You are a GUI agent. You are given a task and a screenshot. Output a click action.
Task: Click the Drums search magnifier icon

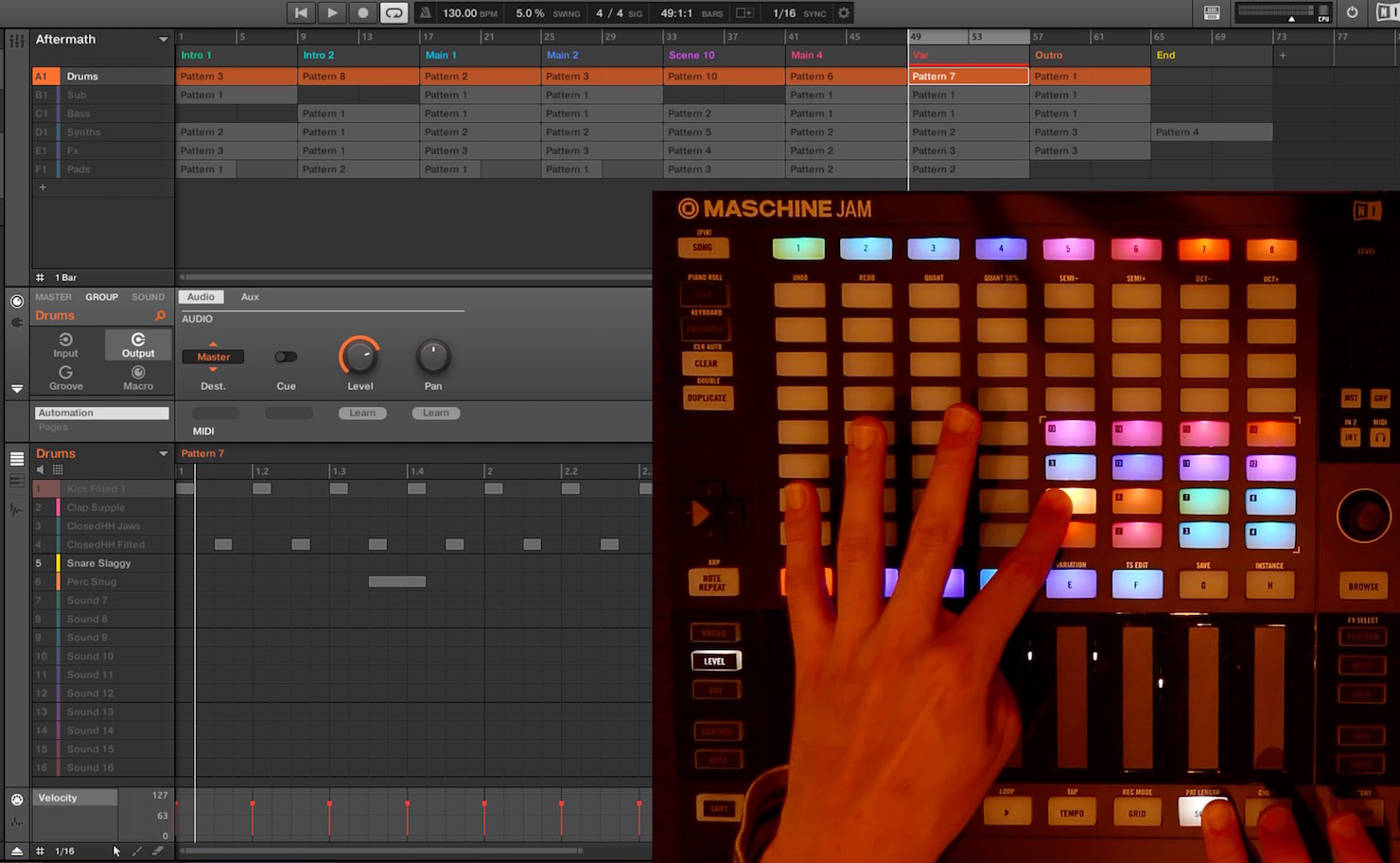[160, 316]
